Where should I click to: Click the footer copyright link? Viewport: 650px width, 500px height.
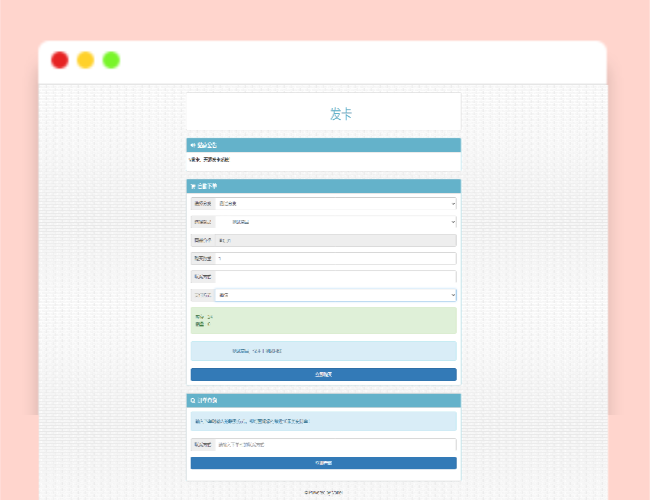pyautogui.click(x=323, y=492)
